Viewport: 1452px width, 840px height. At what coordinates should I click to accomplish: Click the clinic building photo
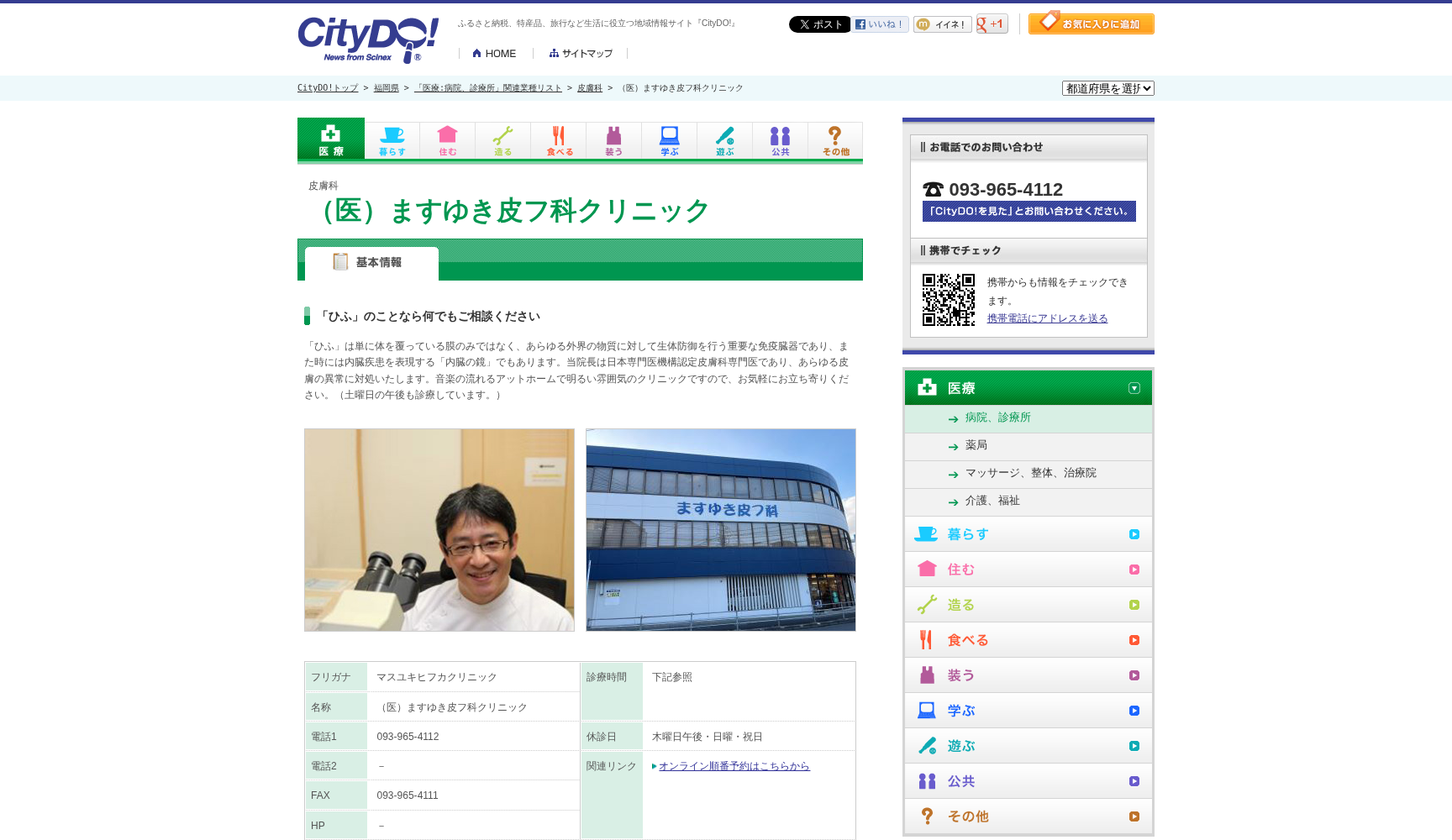point(720,530)
